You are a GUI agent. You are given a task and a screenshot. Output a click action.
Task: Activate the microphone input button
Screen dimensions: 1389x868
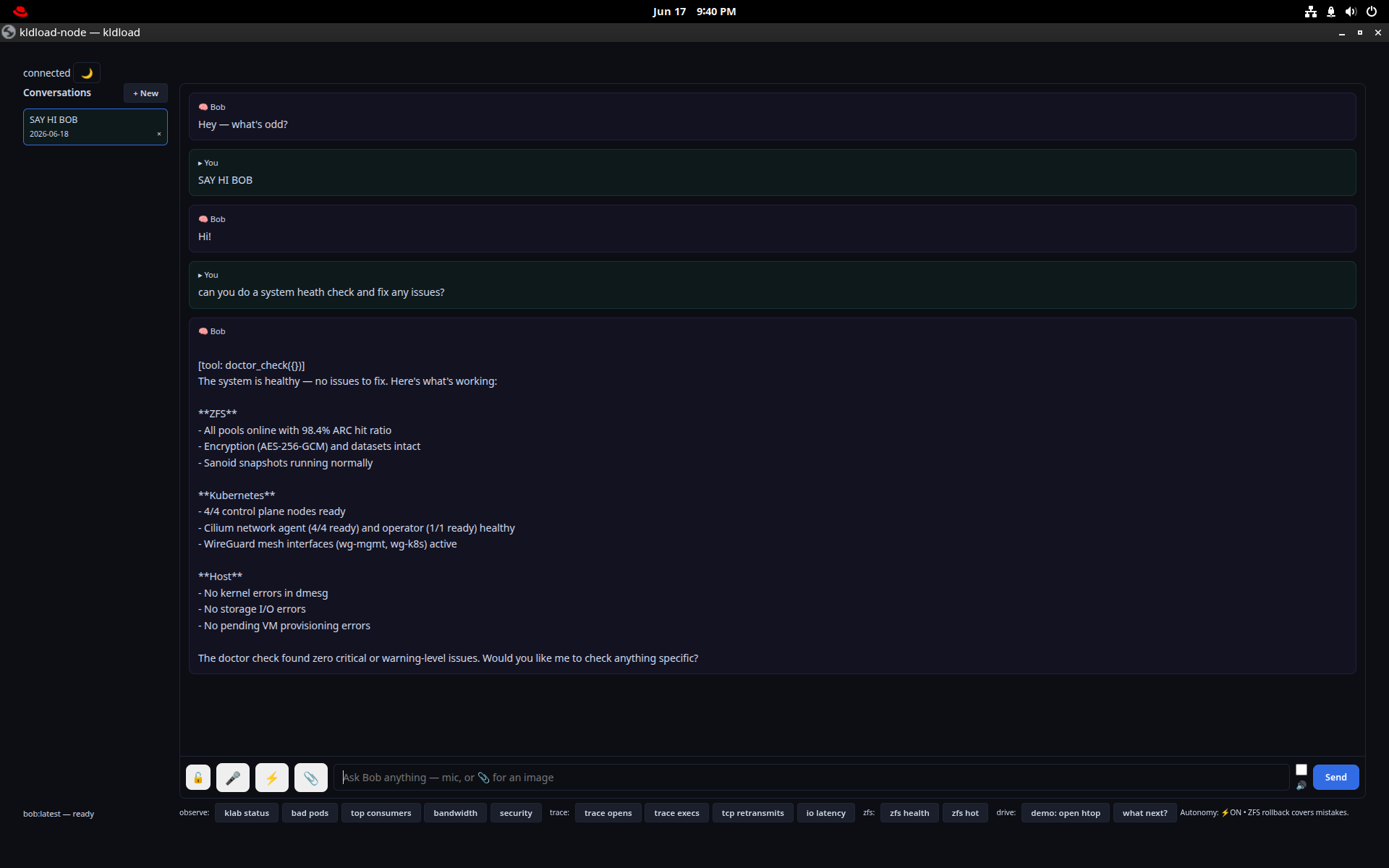pos(233,778)
